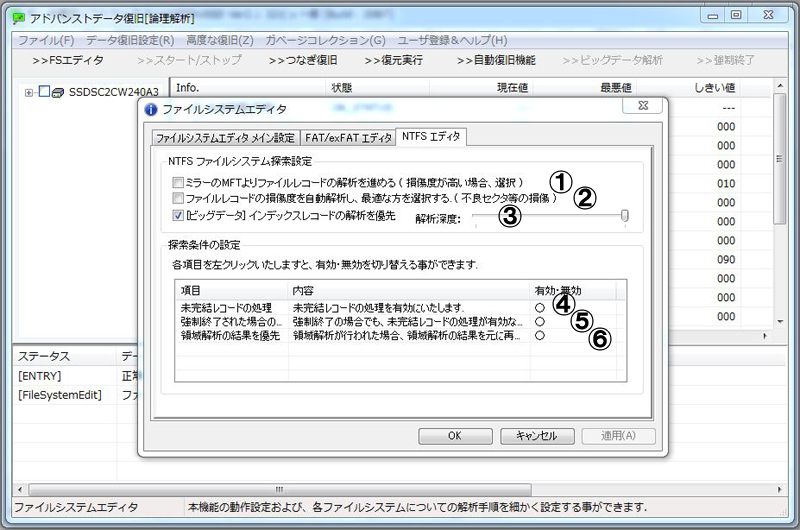Viewport: 800px width, 530px height.
Task: Tick the checkbox next to SSDSC2CW240A3
Action: 44,92
